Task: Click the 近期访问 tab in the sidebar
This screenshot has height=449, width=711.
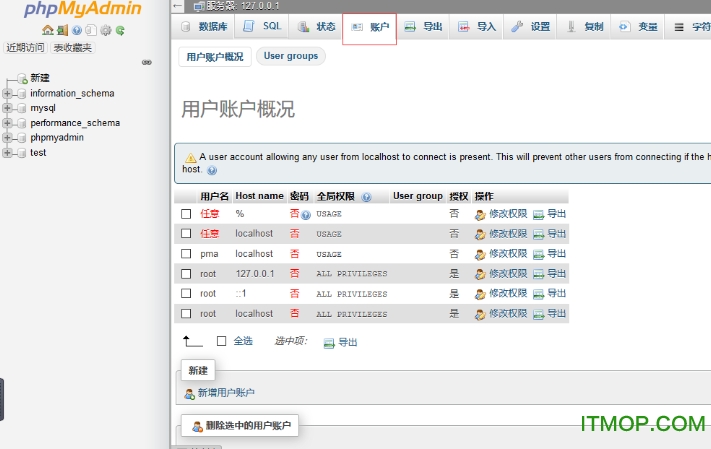Action: pos(25,48)
